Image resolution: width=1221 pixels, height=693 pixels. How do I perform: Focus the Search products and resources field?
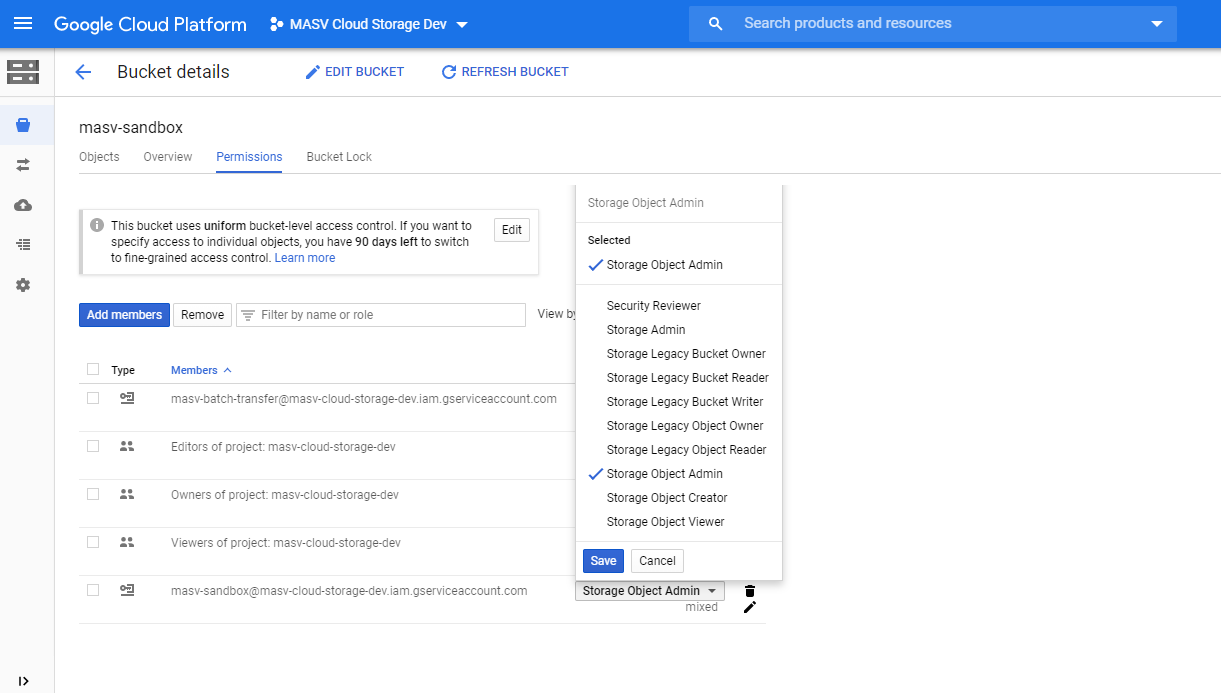pyautogui.click(x=933, y=24)
